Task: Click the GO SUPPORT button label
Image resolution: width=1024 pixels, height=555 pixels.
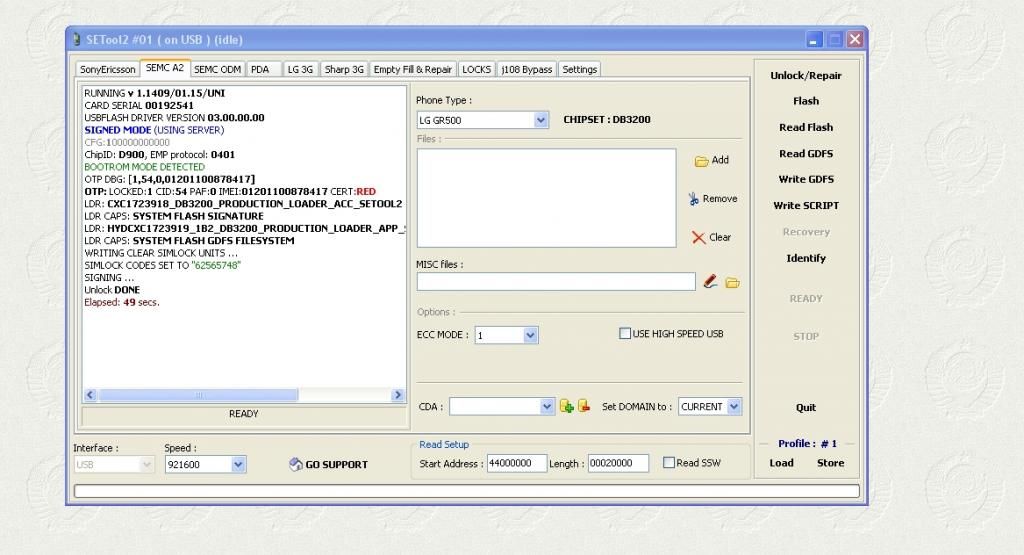Action: click(x=336, y=465)
